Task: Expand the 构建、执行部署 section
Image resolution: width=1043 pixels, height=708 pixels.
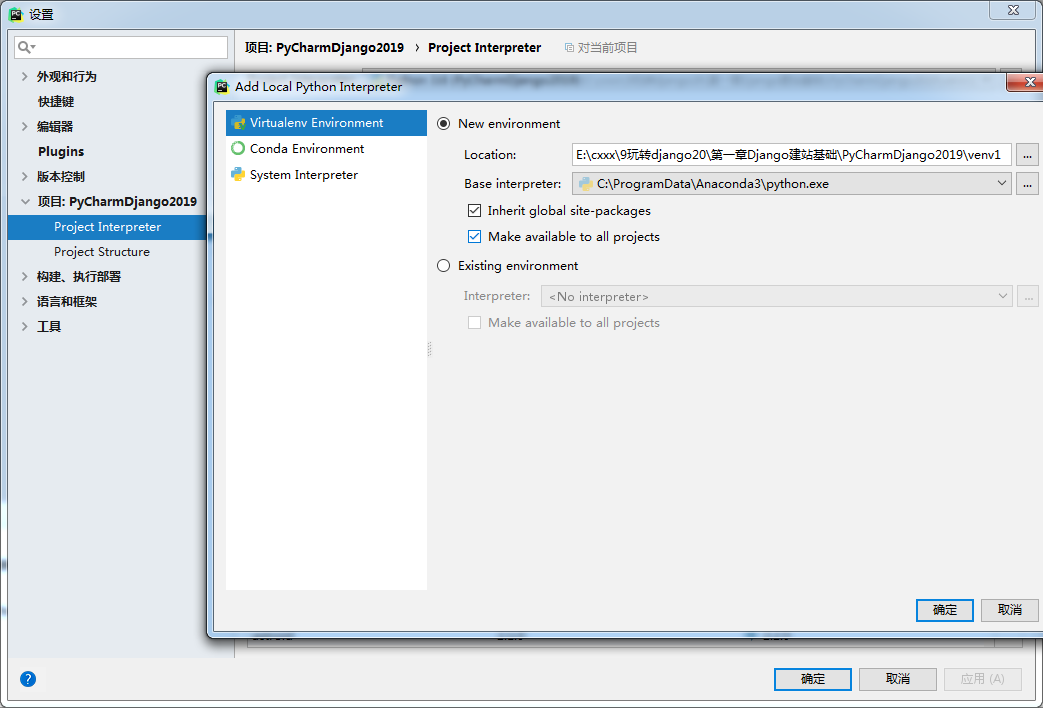Action: tap(25, 277)
